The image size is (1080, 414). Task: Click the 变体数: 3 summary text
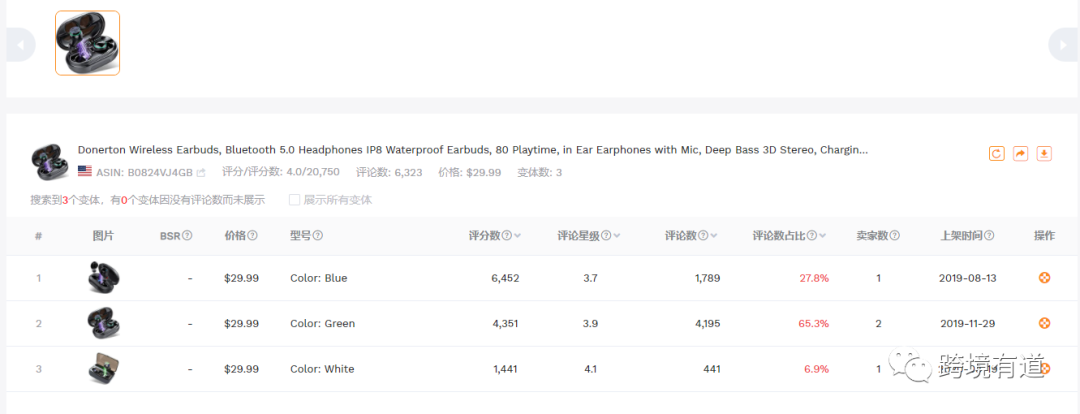click(538, 172)
